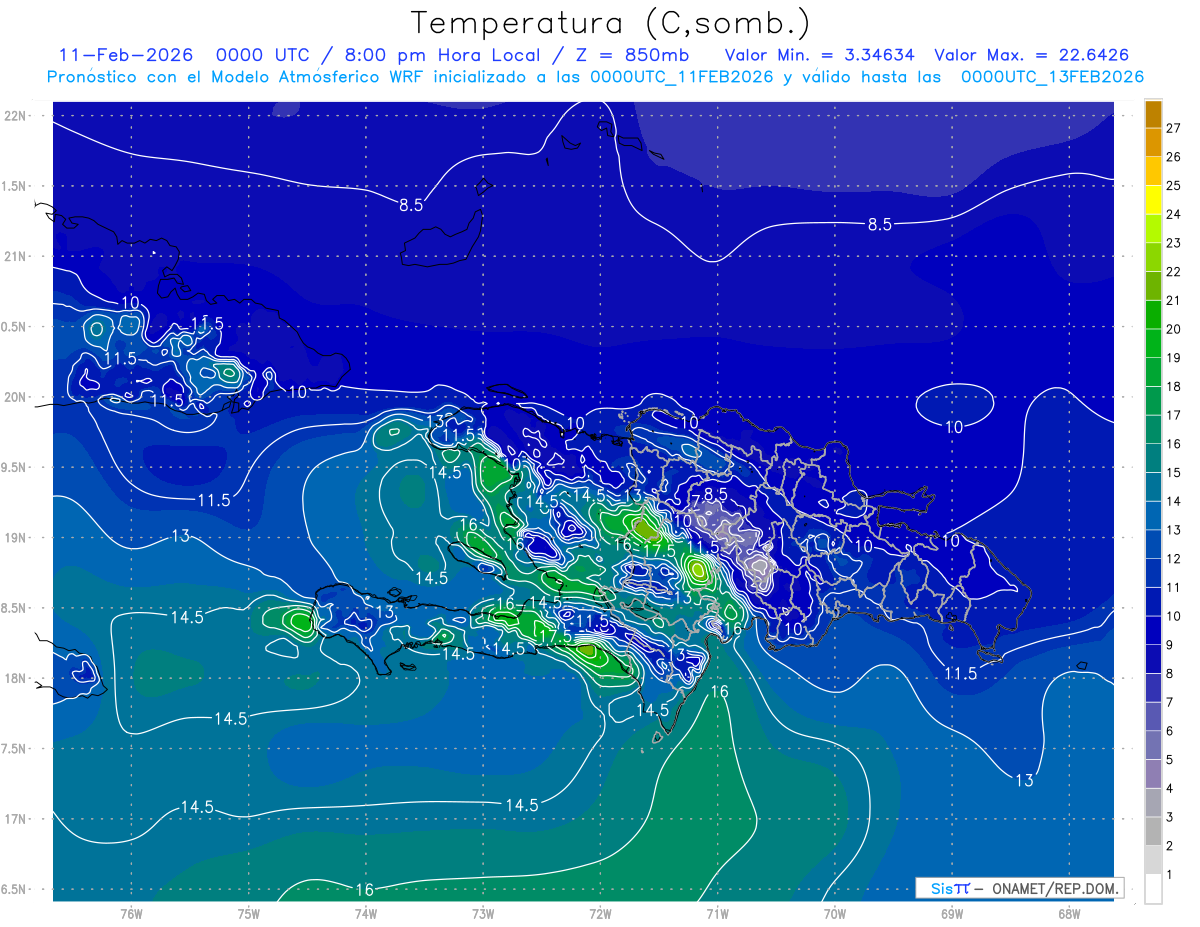
Task: Click the lavender swatch between 4 and 5
Action: click(1153, 774)
